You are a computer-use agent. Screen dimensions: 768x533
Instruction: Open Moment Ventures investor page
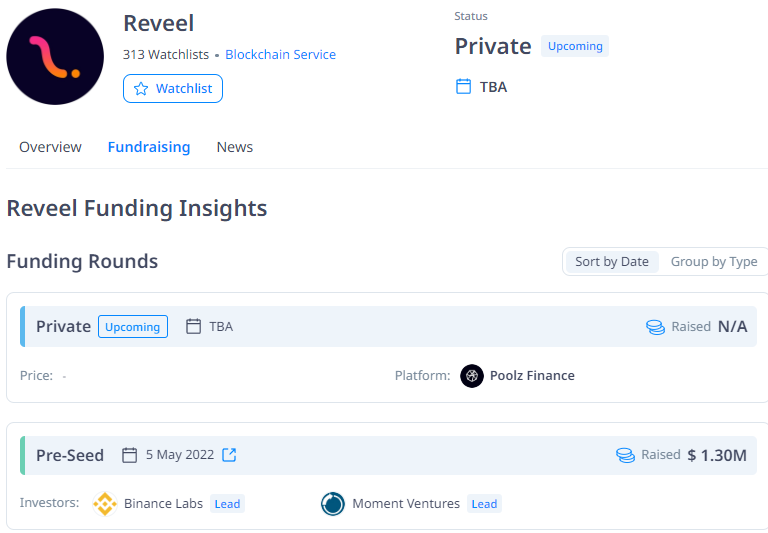tap(406, 504)
